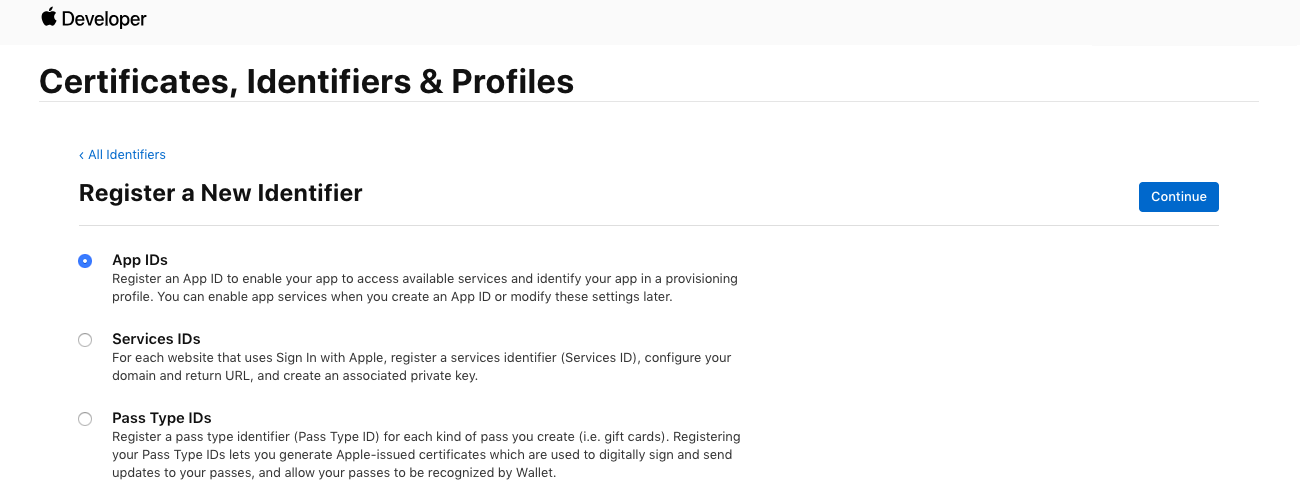Select the Pass Type IDs radio button

(85, 419)
